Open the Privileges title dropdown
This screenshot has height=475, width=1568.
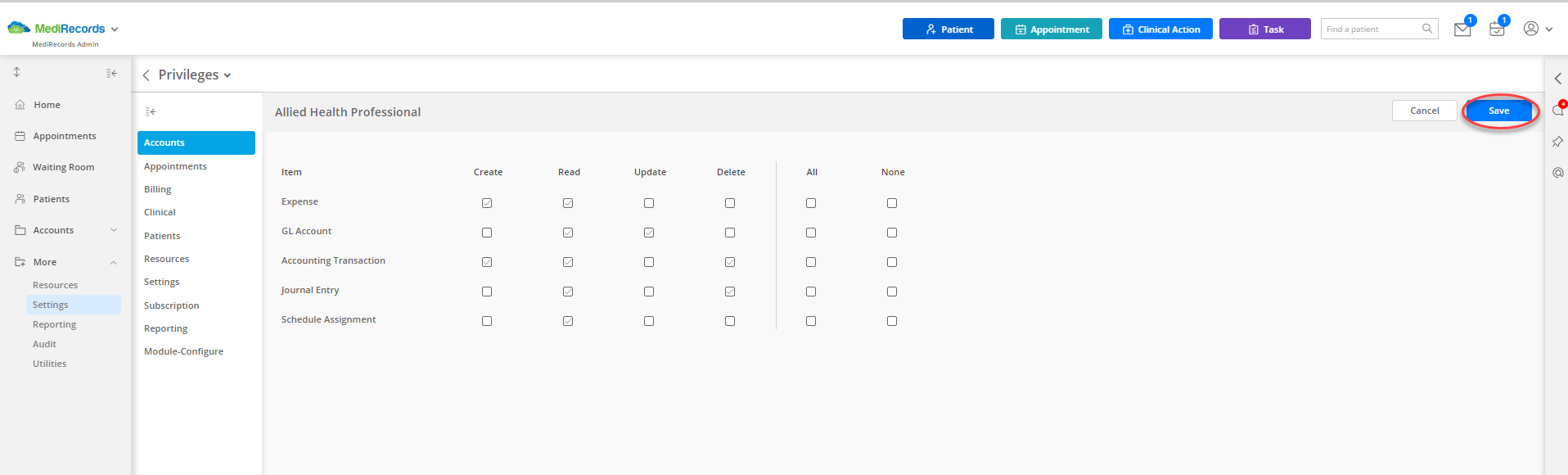pyautogui.click(x=228, y=75)
